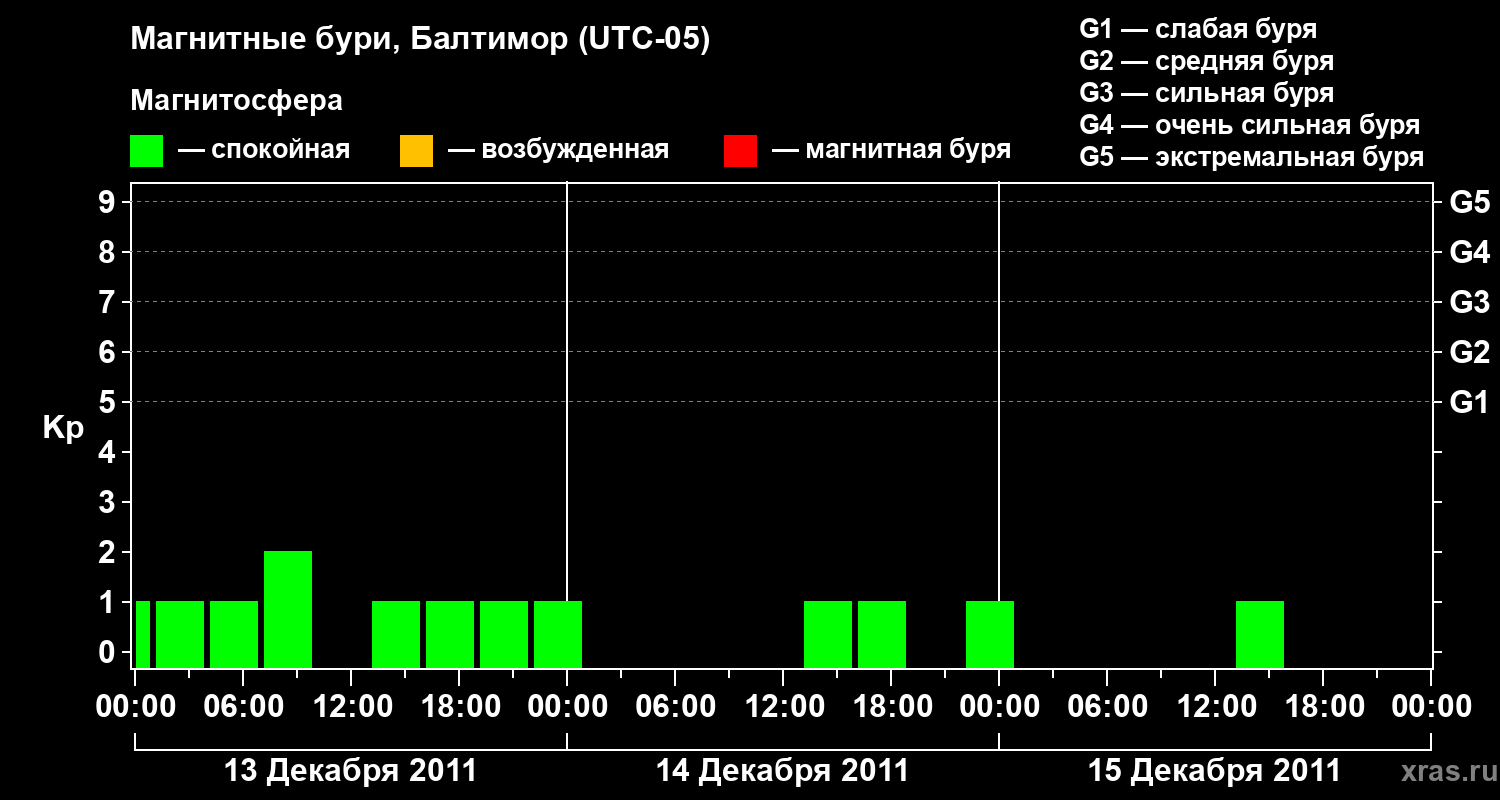The width and height of the screenshot is (1500, 800).
Task: Click the date label '15 Декабря 2011'
Action: [x=1214, y=771]
